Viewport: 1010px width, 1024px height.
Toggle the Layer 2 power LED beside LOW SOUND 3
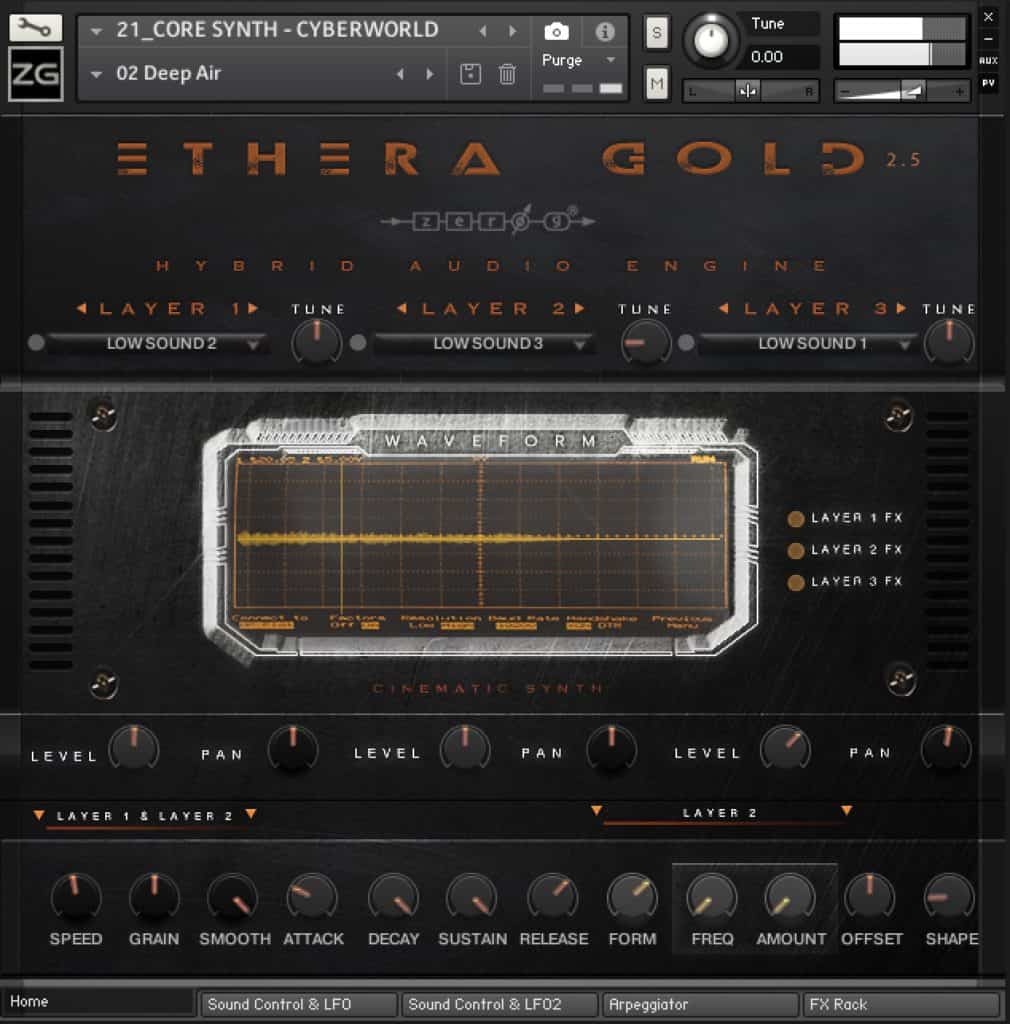[358, 342]
